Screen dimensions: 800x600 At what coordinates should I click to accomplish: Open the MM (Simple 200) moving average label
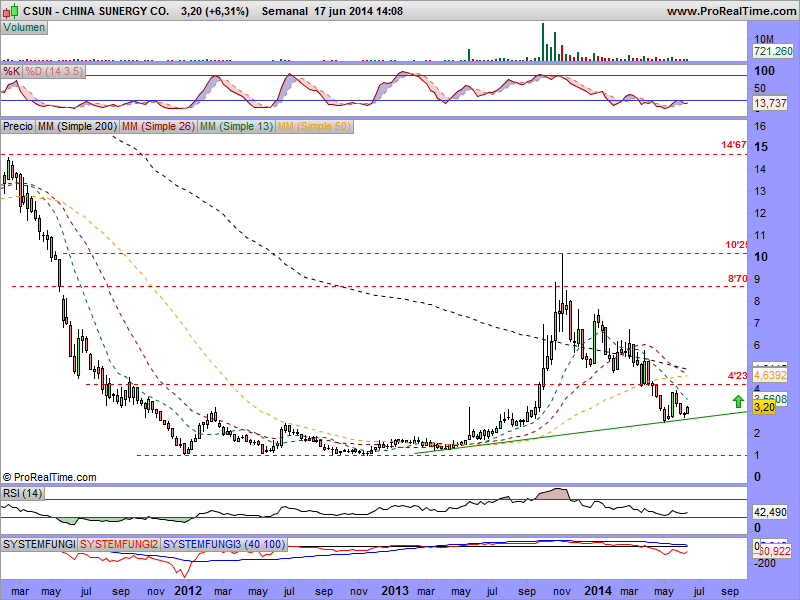pos(77,126)
